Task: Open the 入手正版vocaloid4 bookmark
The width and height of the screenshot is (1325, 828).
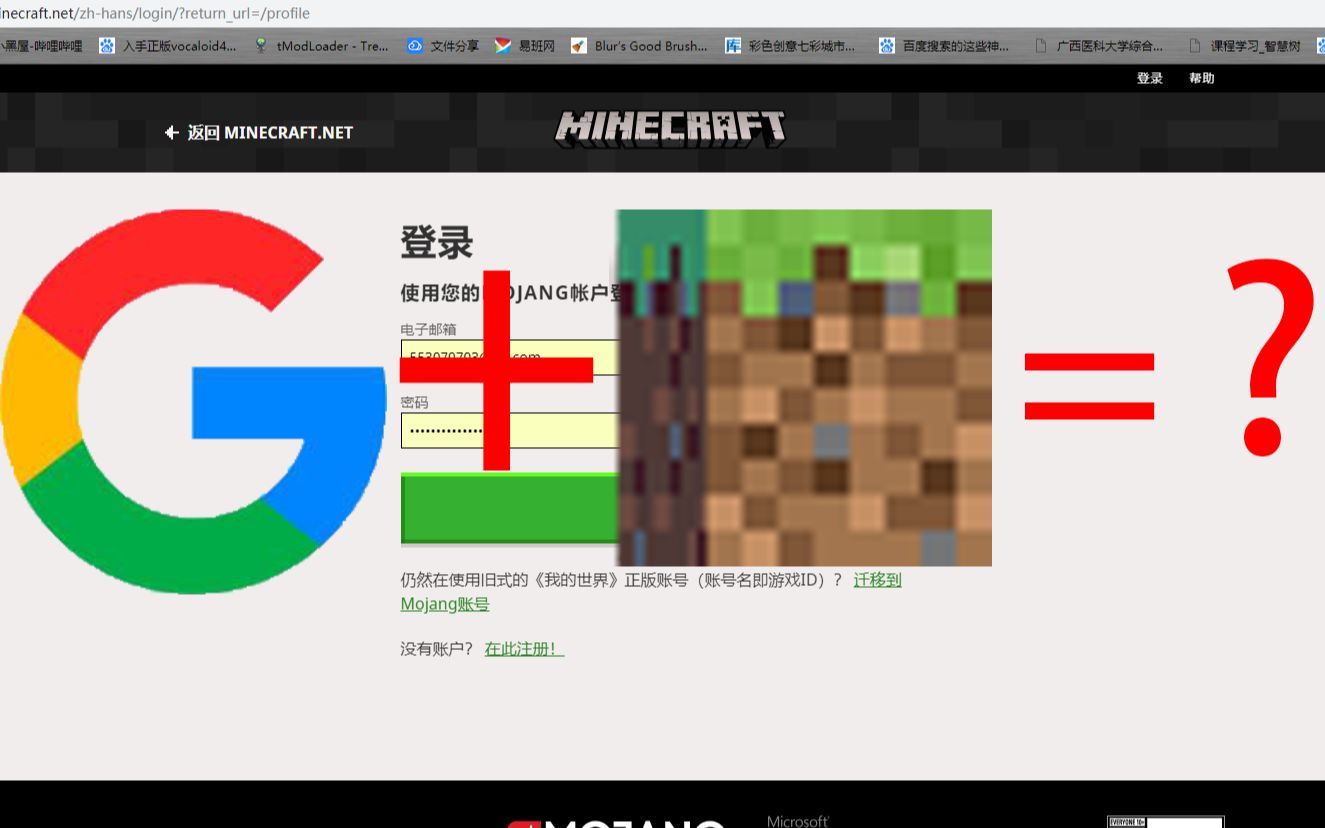Action: coord(168,46)
